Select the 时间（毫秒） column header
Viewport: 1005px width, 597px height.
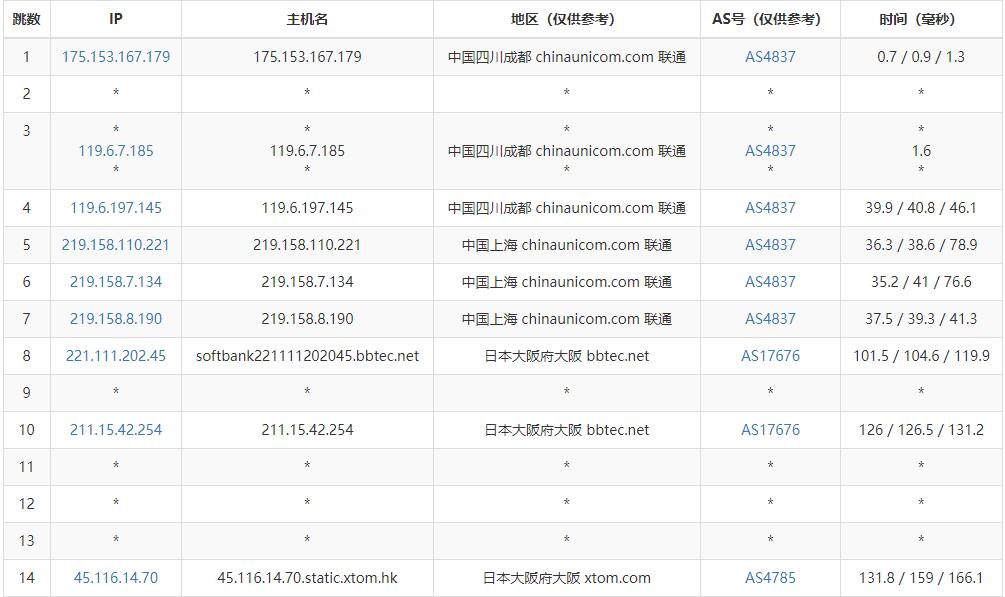tap(921, 19)
